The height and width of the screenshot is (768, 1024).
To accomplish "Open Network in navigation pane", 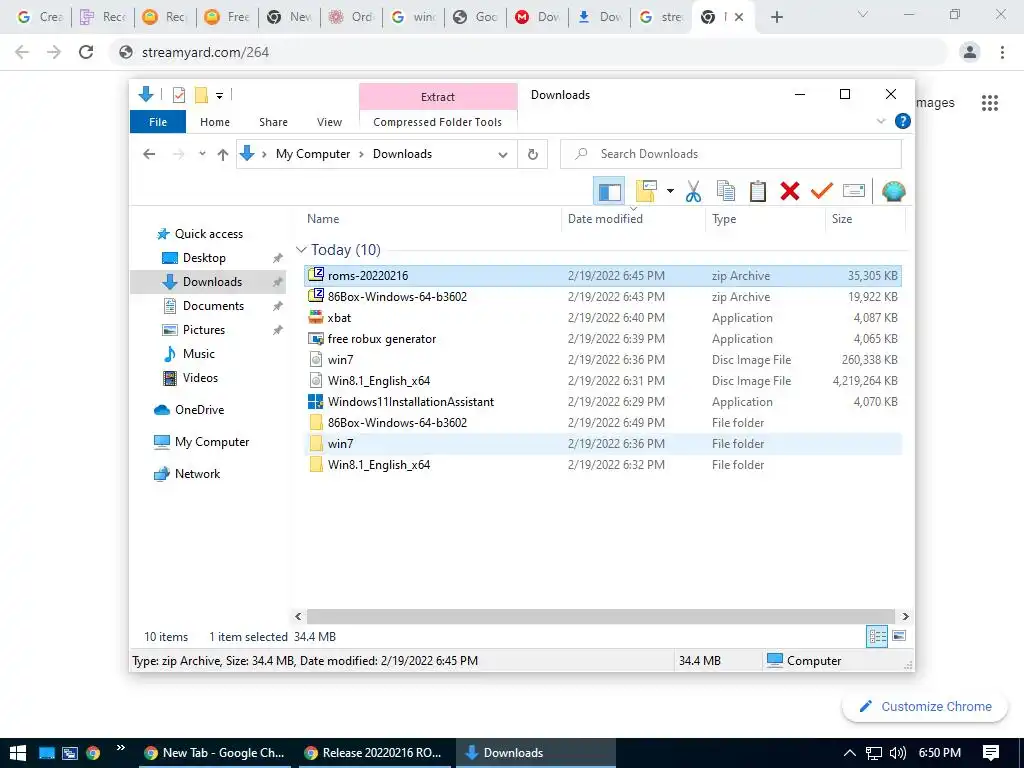I will coord(197,473).
